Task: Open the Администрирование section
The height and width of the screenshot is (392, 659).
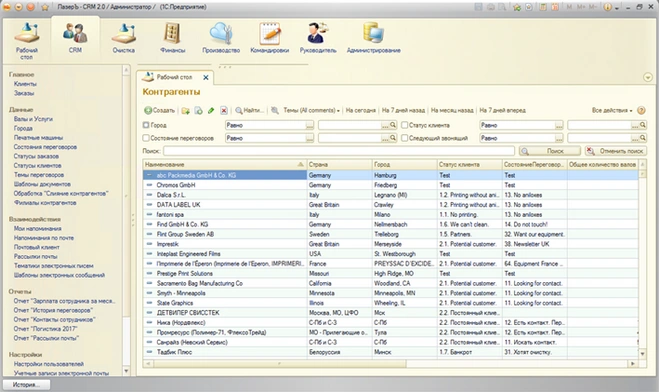Action: point(373,38)
